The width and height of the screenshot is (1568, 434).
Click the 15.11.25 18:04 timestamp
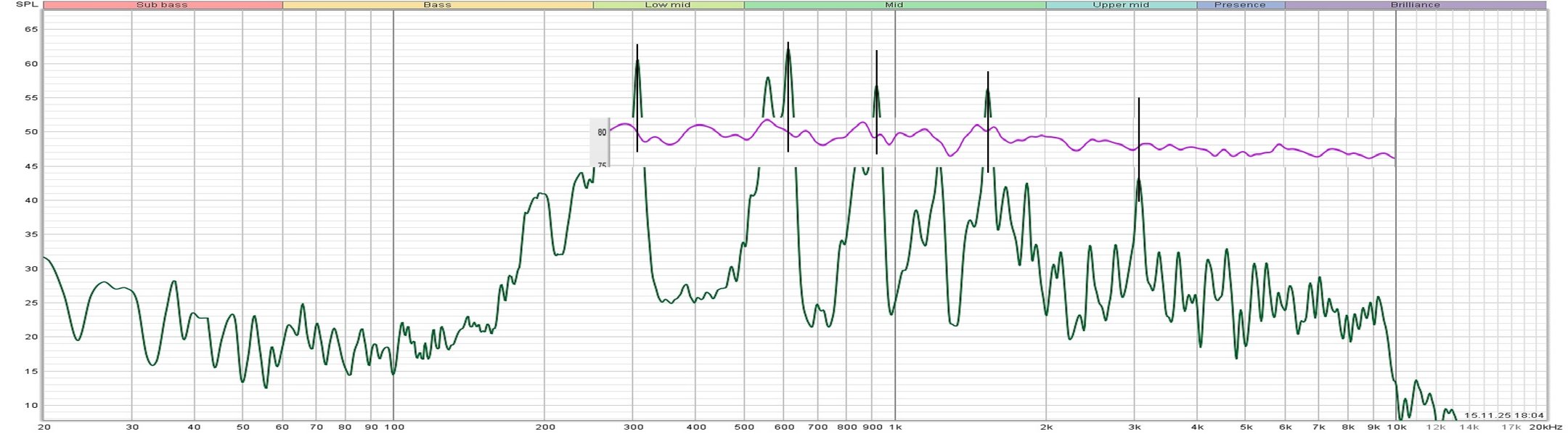point(1503,415)
